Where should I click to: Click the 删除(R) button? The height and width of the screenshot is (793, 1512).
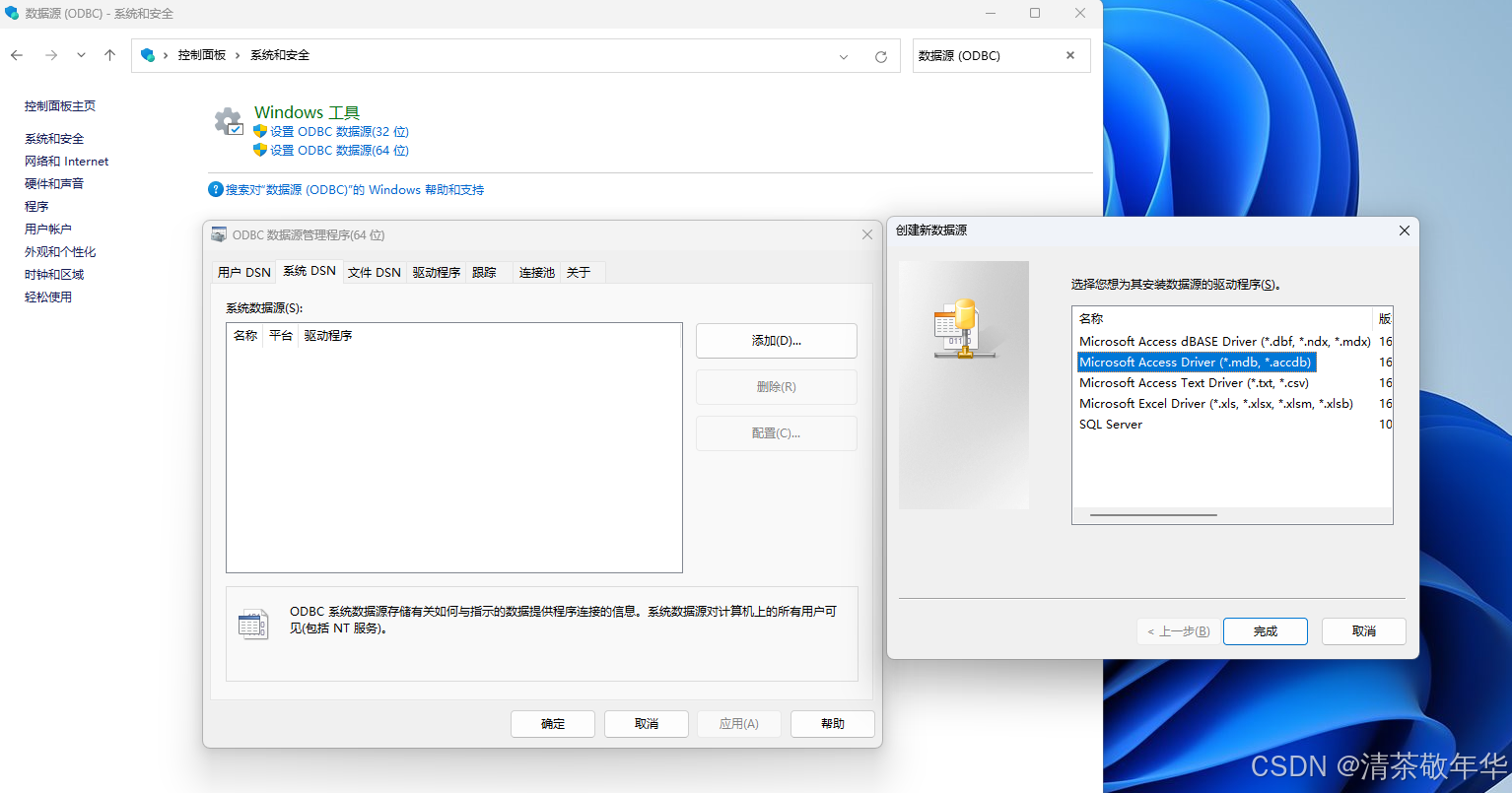tap(777, 387)
